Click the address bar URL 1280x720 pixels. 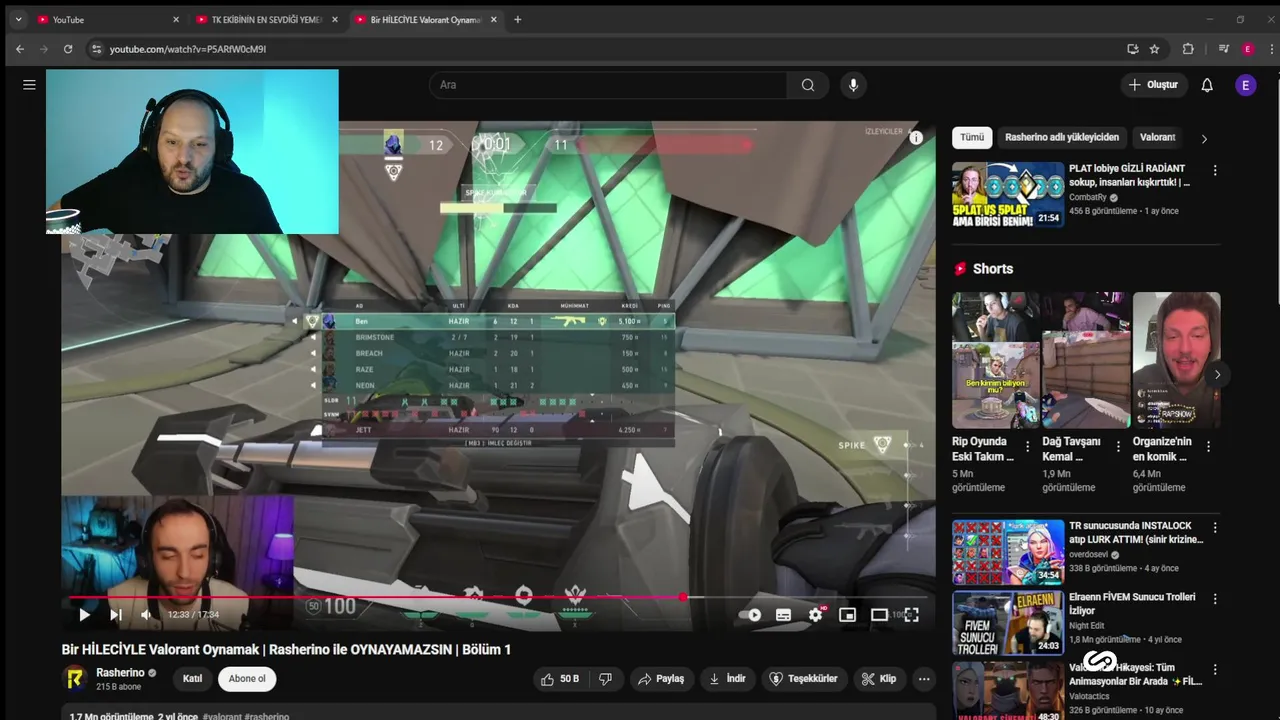pyautogui.click(x=188, y=49)
